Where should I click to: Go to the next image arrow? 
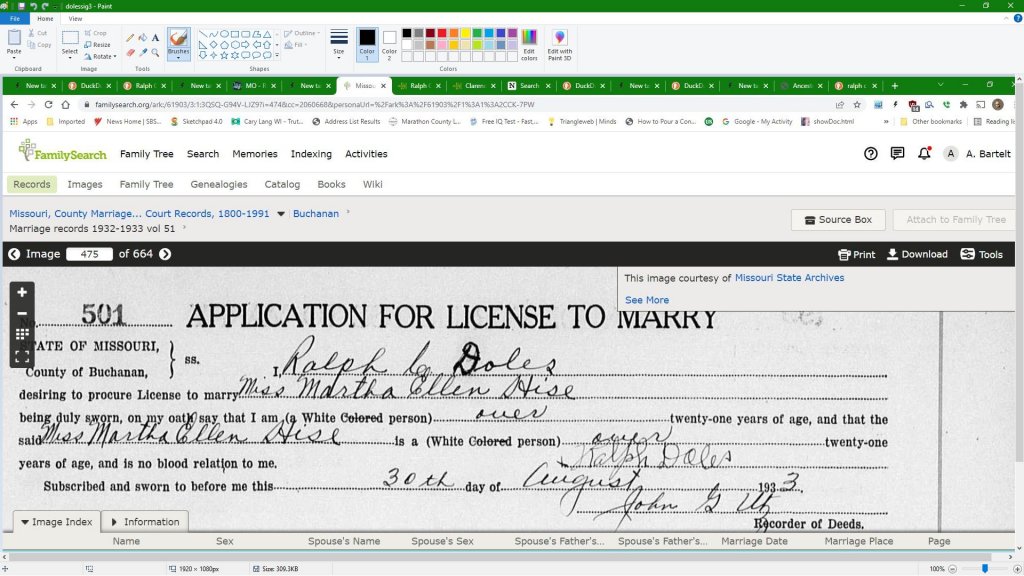pos(165,254)
